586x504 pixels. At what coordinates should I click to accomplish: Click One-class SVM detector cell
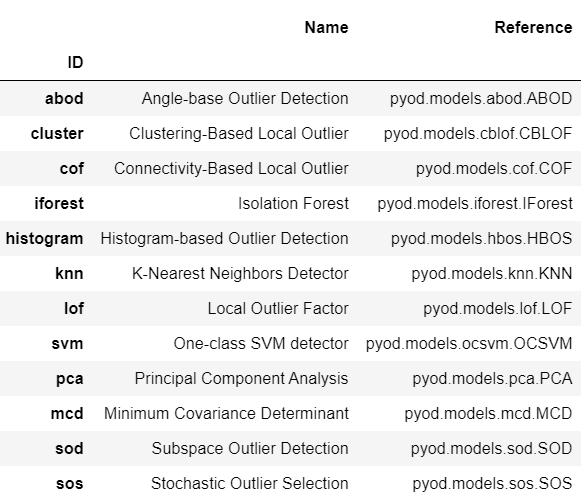tap(261, 343)
